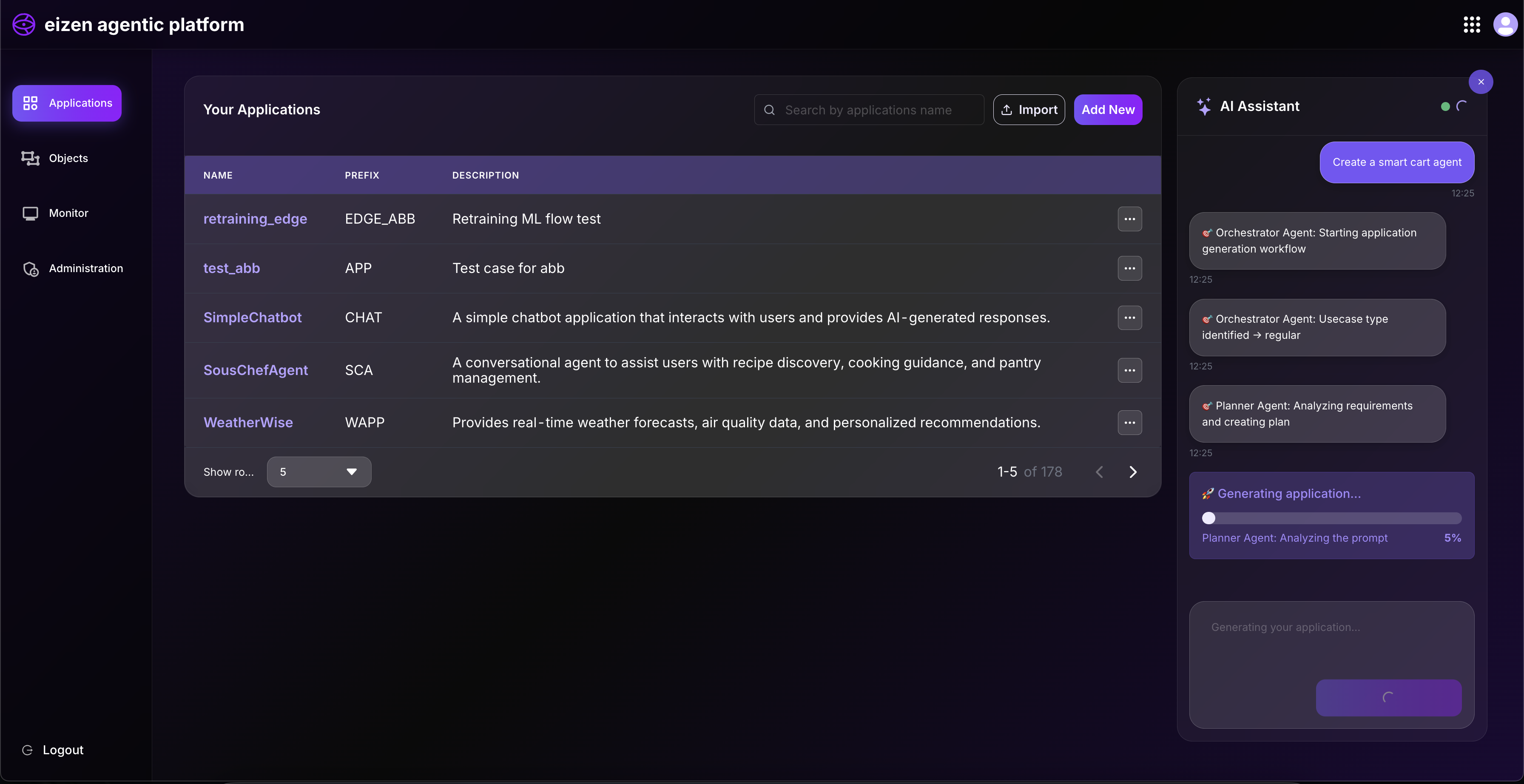Open the apps grid launcher icon
The height and width of the screenshot is (784, 1524).
(x=1471, y=24)
